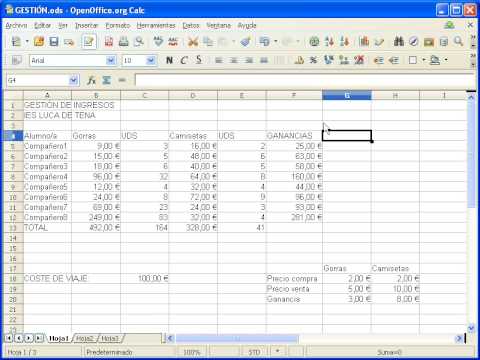This screenshot has width=480, height=360.
Task: Open the Insertar menu
Action: 87,25
